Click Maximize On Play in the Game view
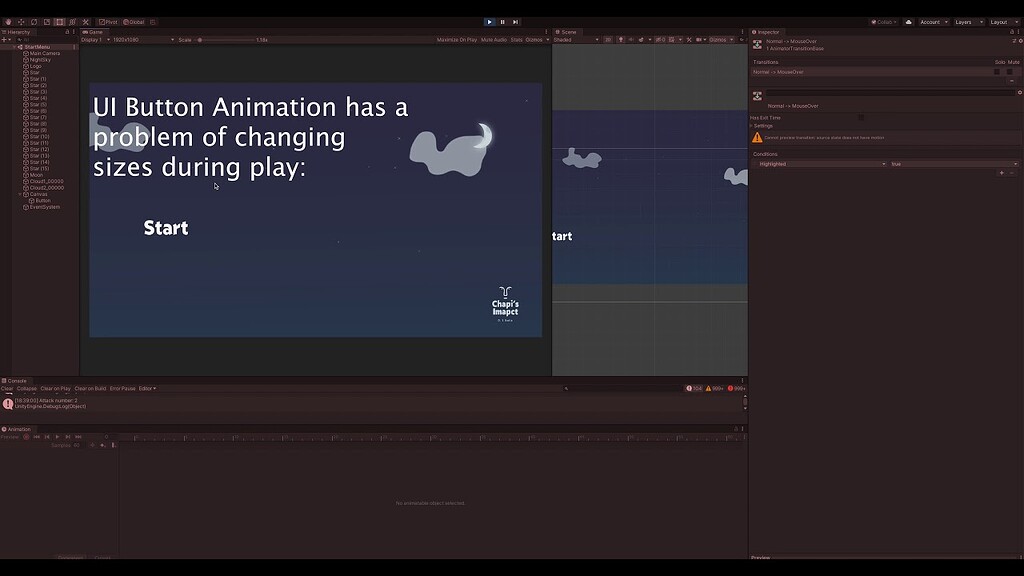Viewport: 1024px width, 576px height. (x=455, y=40)
